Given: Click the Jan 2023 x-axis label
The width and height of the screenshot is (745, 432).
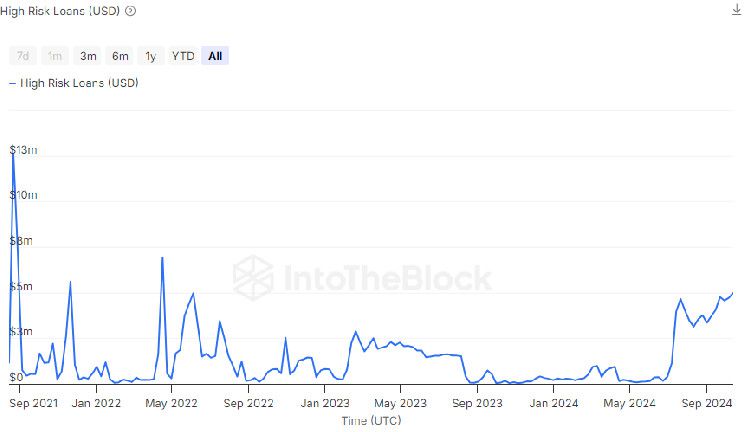Looking at the screenshot, I should (x=325, y=404).
